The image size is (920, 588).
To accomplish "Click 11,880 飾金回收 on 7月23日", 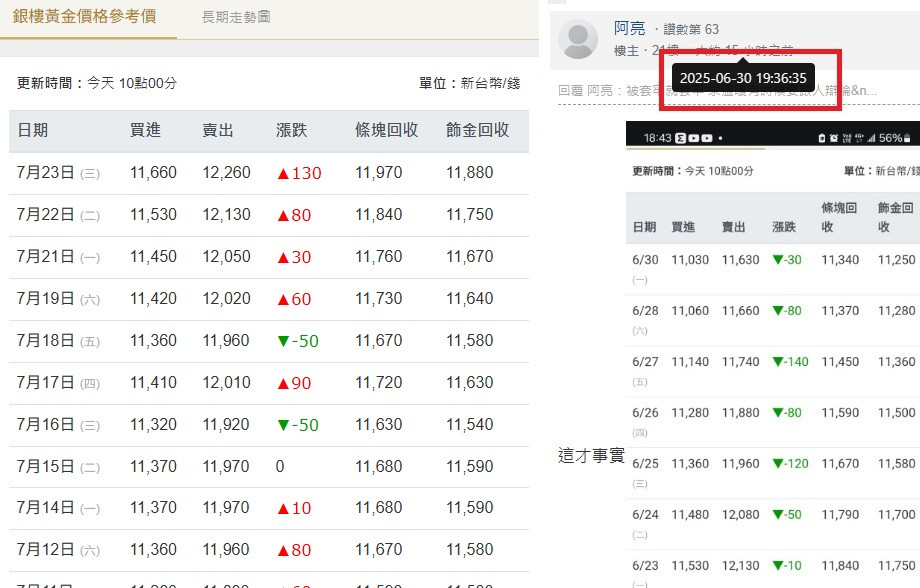I will pos(469,173).
